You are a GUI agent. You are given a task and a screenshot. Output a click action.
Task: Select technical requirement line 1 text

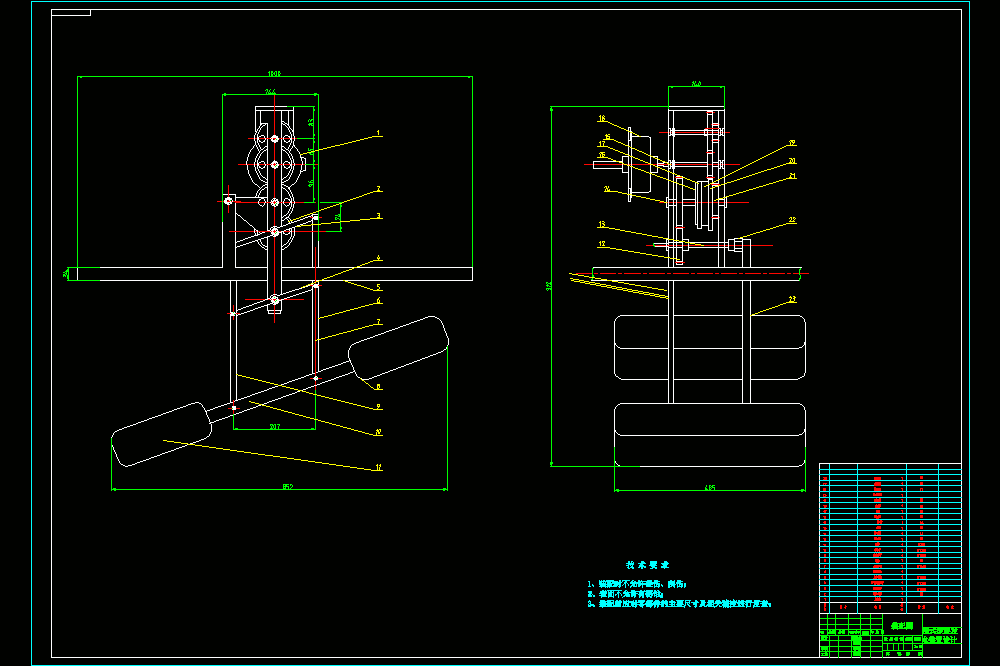(x=636, y=584)
